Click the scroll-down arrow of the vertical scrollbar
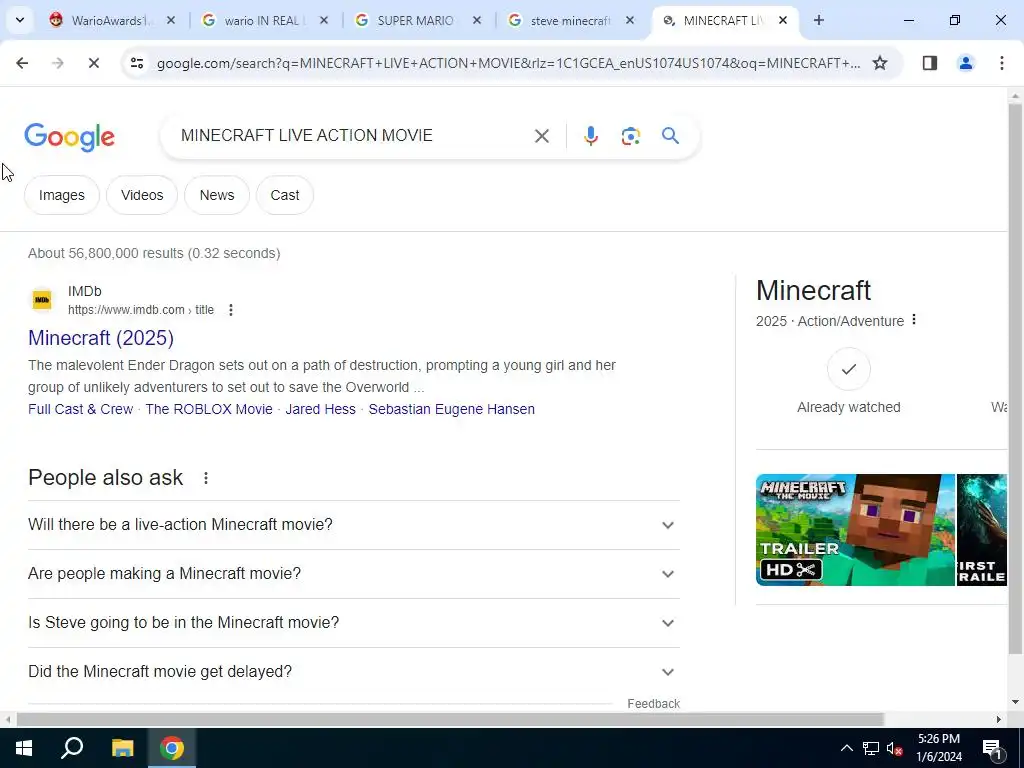1024x768 pixels. click(x=1015, y=703)
